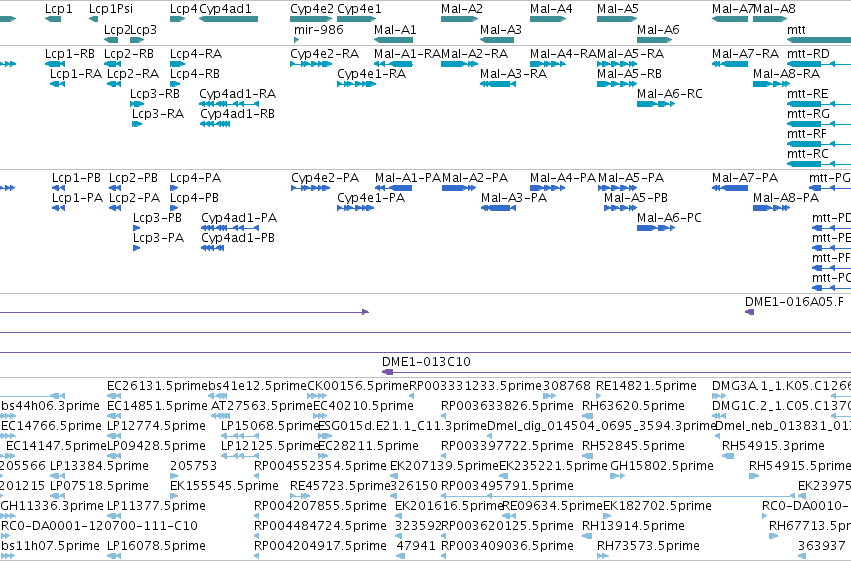
Task: Select the Lcp2-RA transcript
Action: coord(114,84)
